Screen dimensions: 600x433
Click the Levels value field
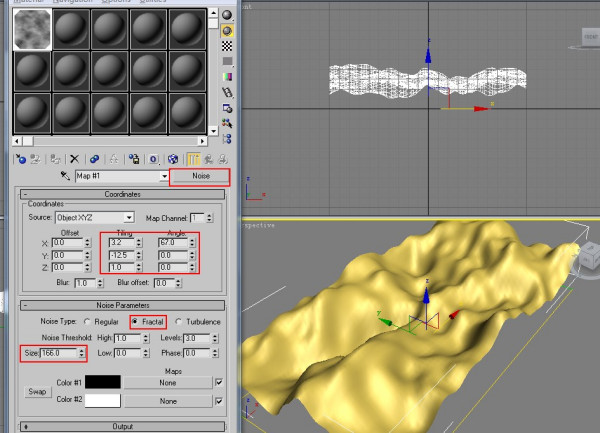[x=197, y=338]
